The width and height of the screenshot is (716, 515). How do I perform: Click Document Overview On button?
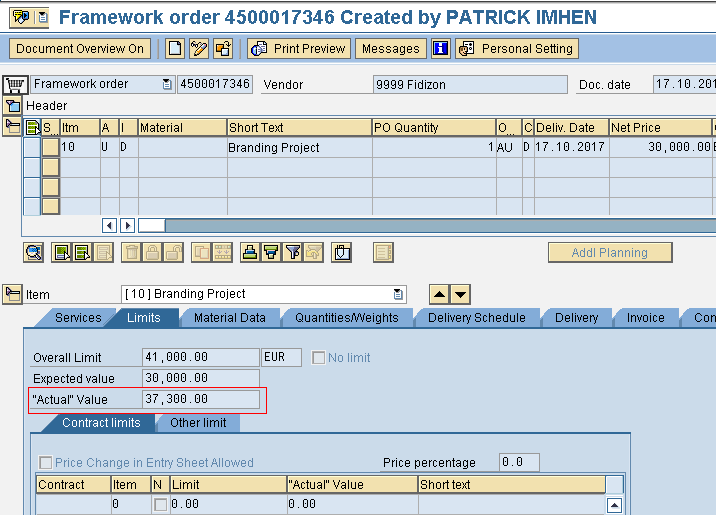coord(80,48)
